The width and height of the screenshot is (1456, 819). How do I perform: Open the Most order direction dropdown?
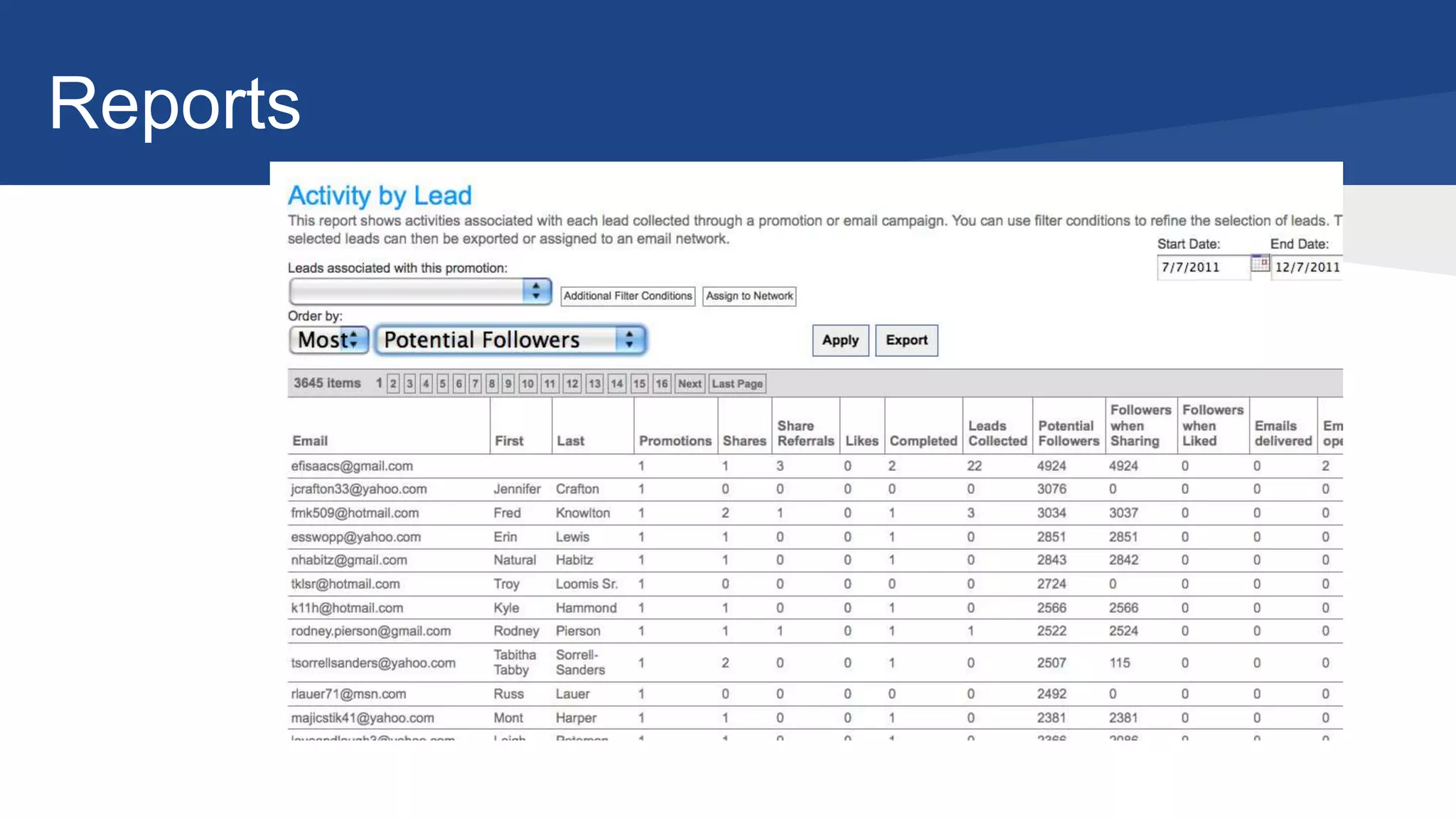click(x=329, y=340)
